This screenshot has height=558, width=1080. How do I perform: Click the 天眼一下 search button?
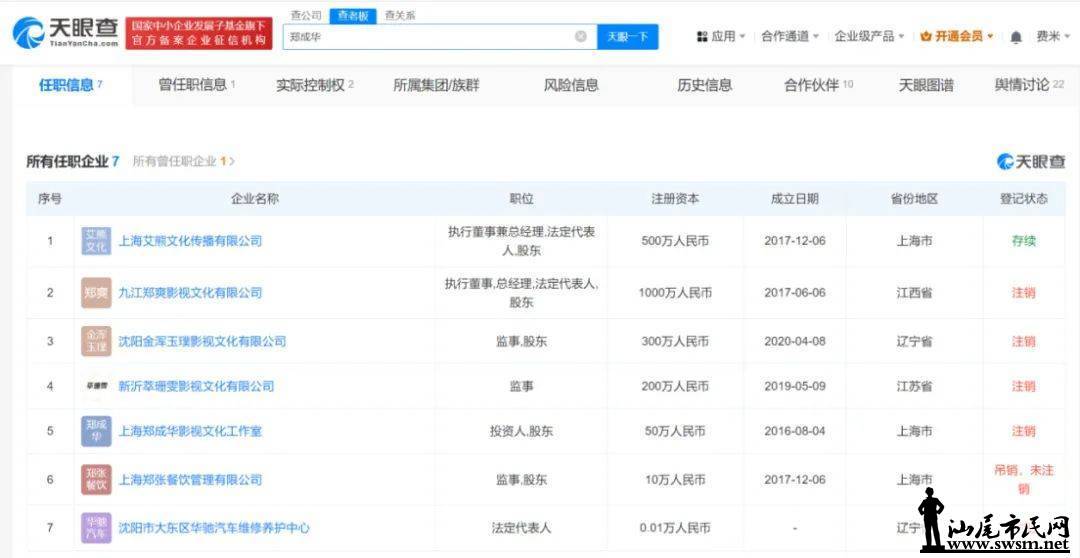point(627,37)
